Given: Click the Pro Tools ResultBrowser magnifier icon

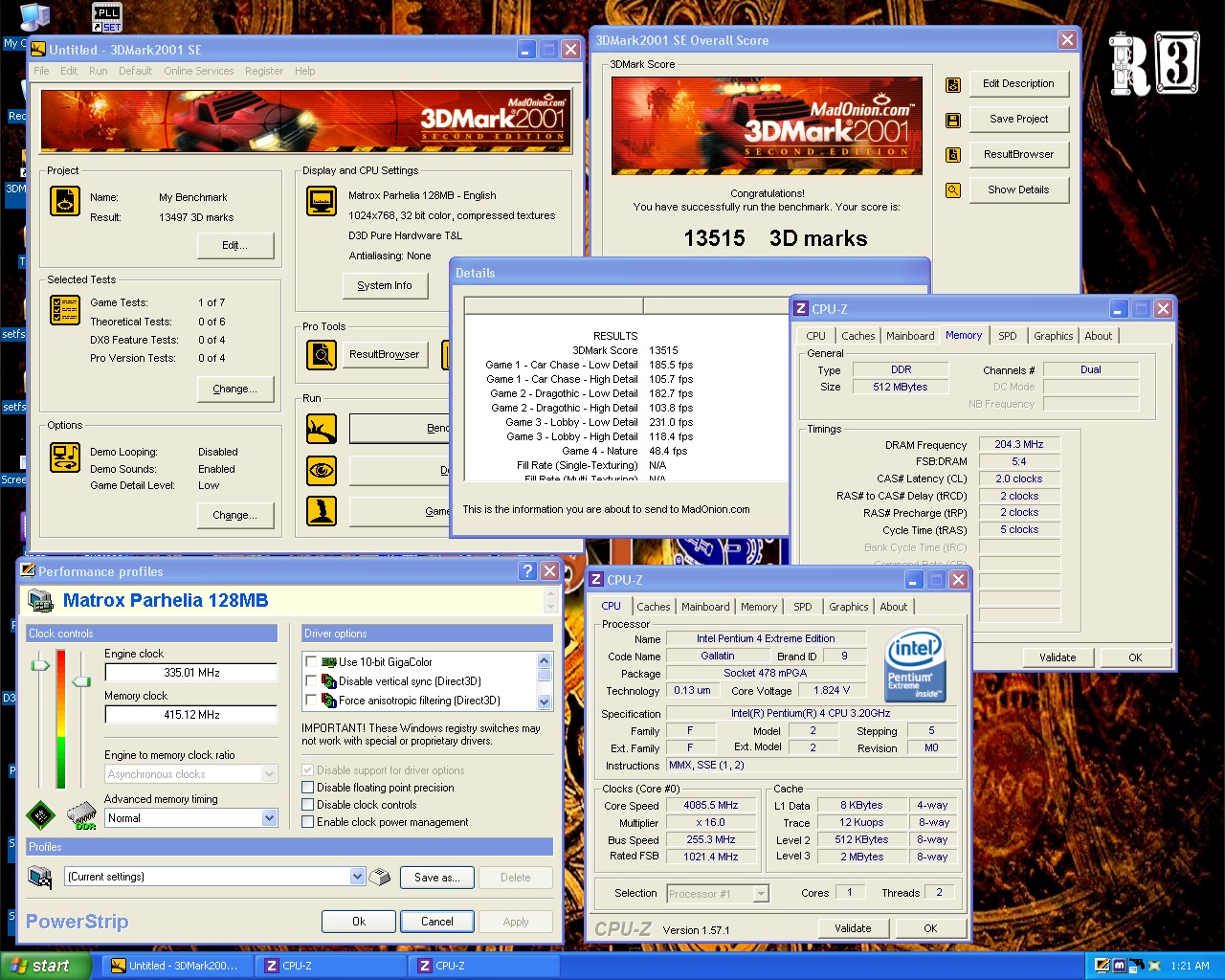Looking at the screenshot, I should 322,354.
